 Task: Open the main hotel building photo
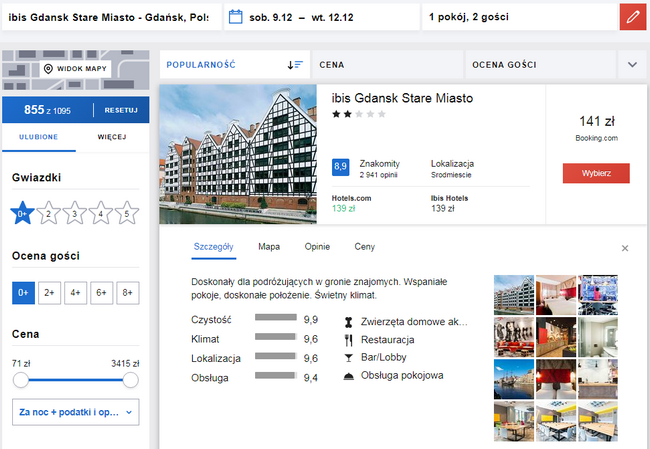[x=238, y=154]
